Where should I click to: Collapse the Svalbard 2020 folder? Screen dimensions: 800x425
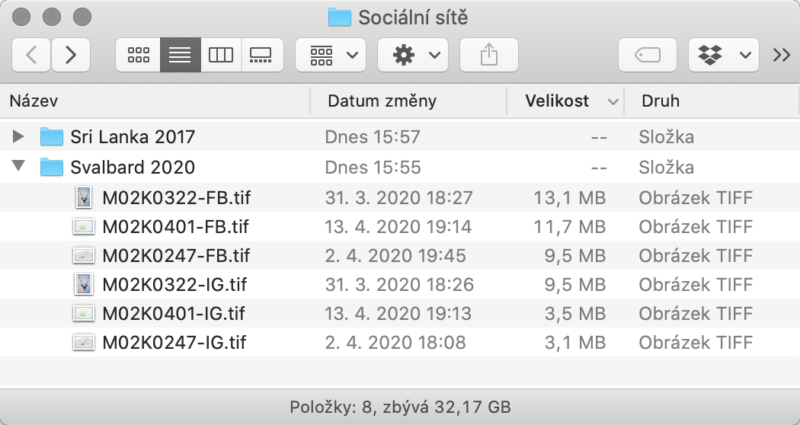pyautogui.click(x=18, y=166)
